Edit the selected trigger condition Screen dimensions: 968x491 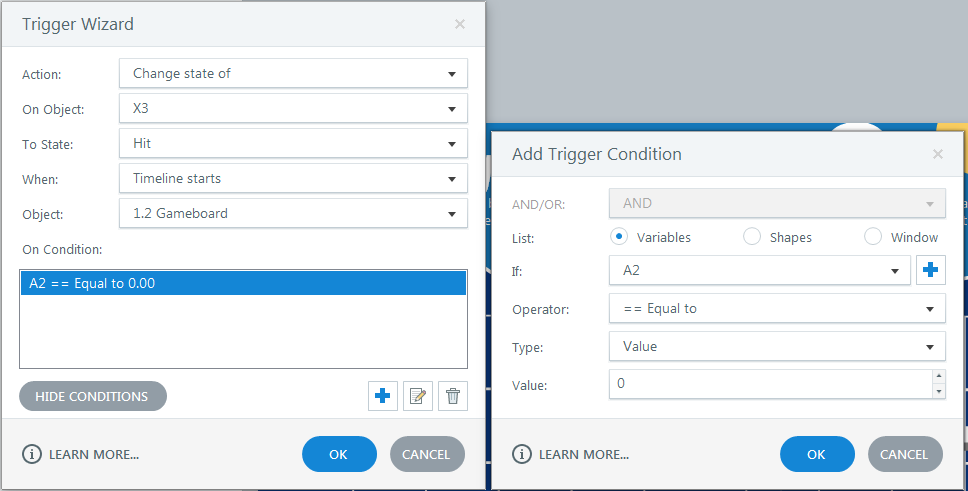(x=417, y=397)
